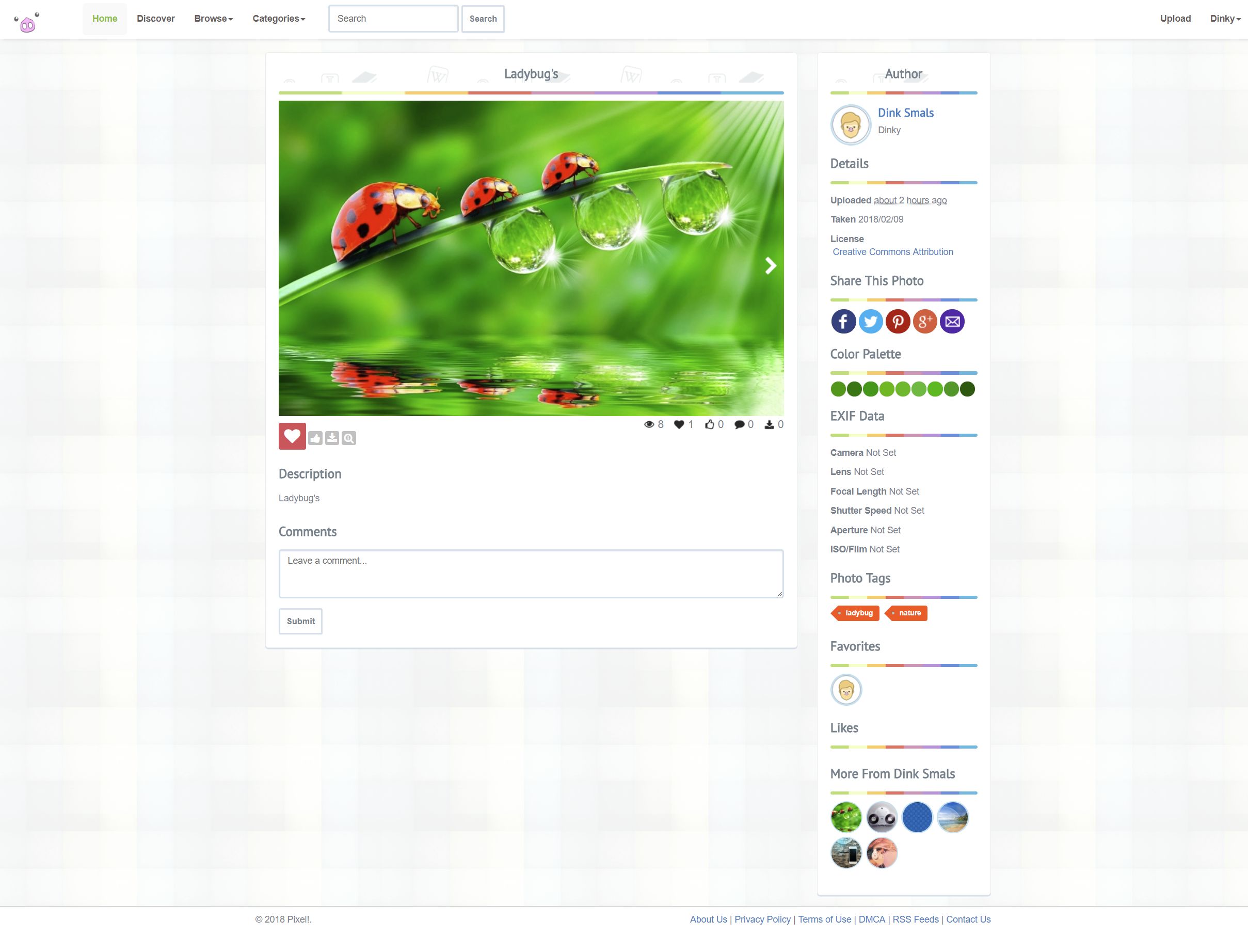Go to the Discover page

pos(155,19)
